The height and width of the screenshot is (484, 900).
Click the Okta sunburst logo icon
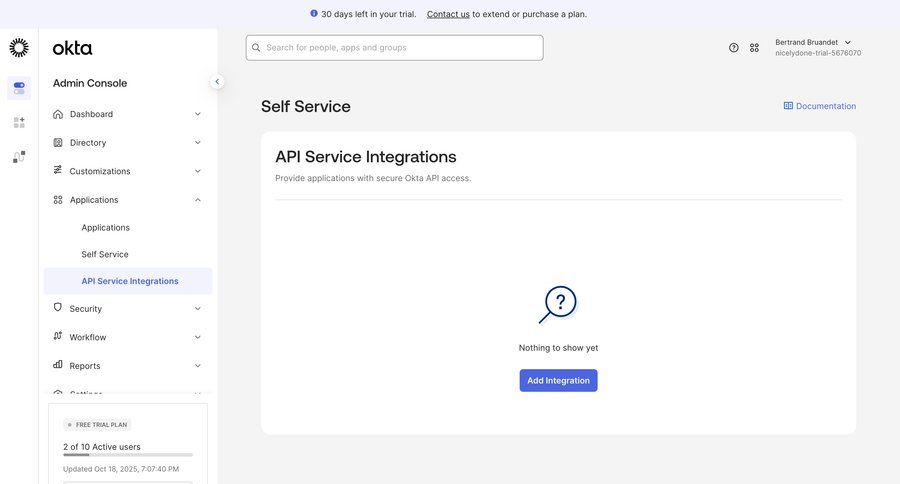(19, 48)
